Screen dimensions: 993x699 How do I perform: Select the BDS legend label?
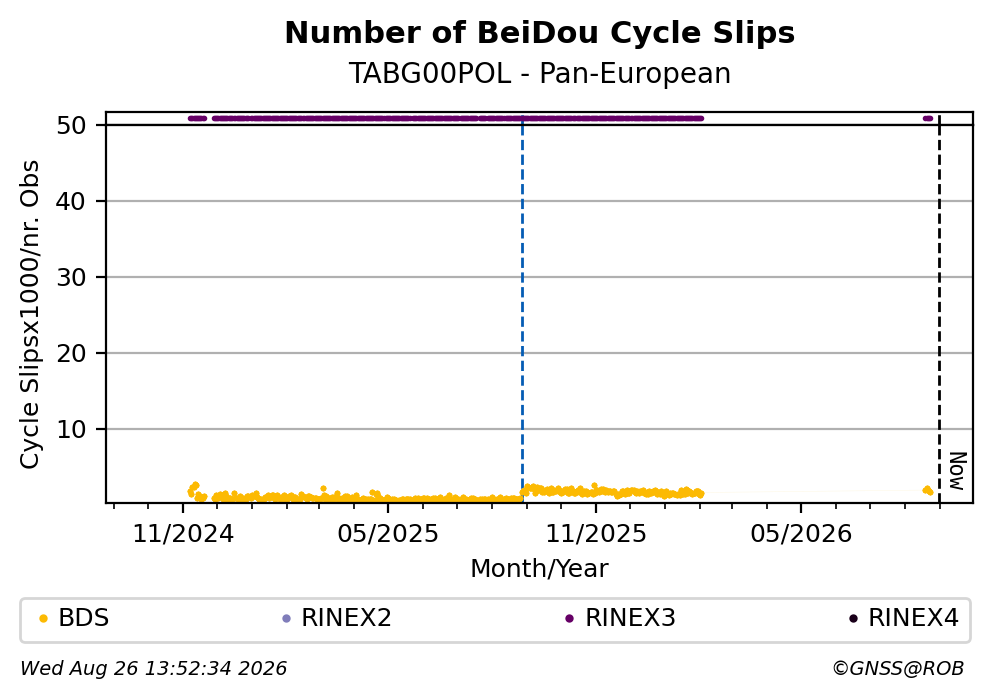(84, 618)
